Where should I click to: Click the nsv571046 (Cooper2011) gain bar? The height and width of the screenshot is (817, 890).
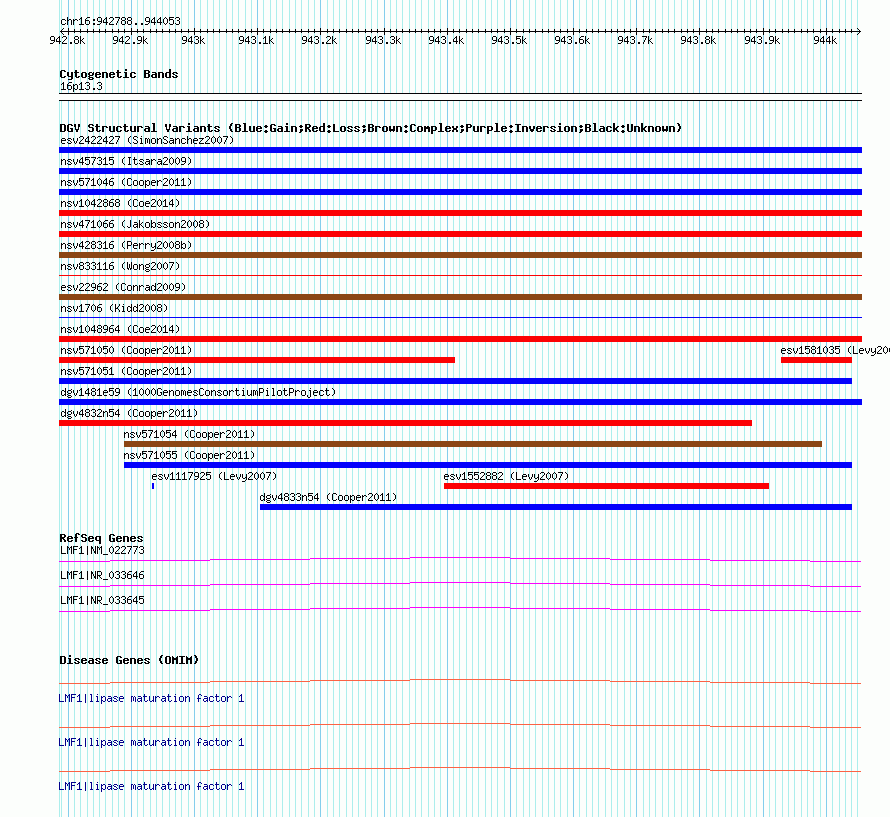pyautogui.click(x=460, y=192)
